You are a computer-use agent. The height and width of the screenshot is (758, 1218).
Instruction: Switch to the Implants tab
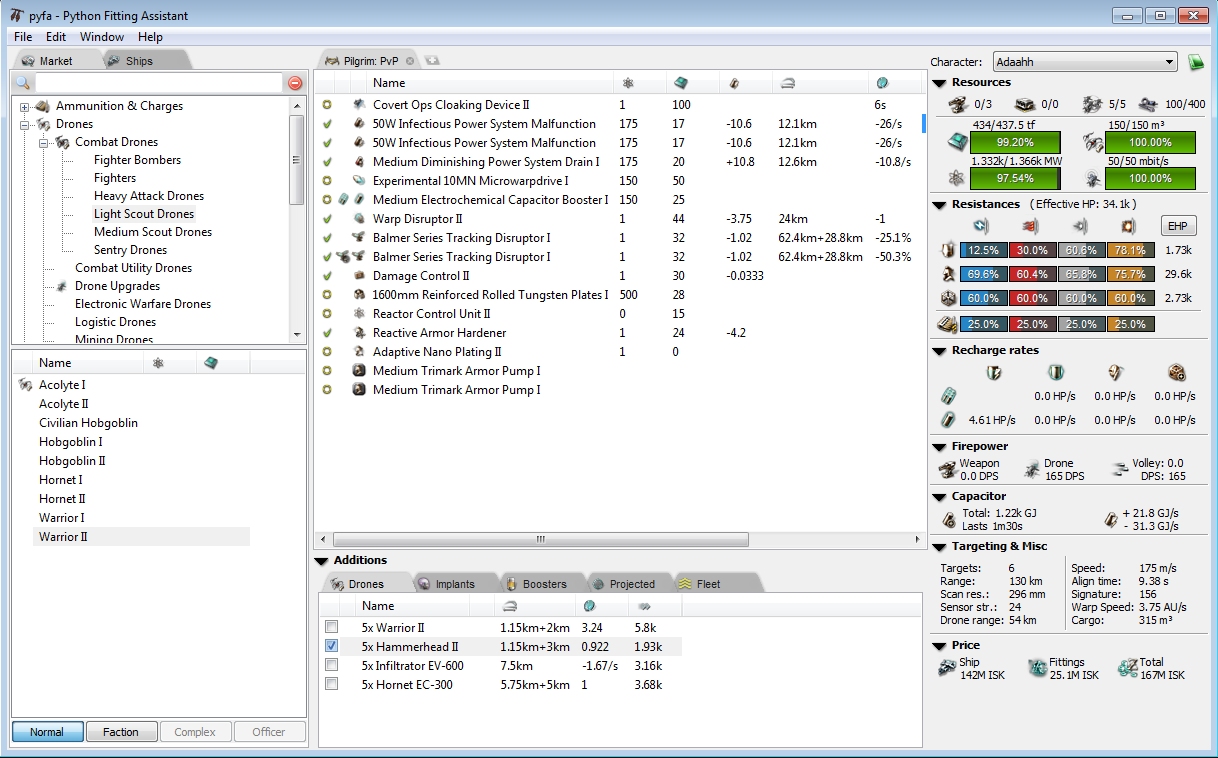tap(454, 584)
